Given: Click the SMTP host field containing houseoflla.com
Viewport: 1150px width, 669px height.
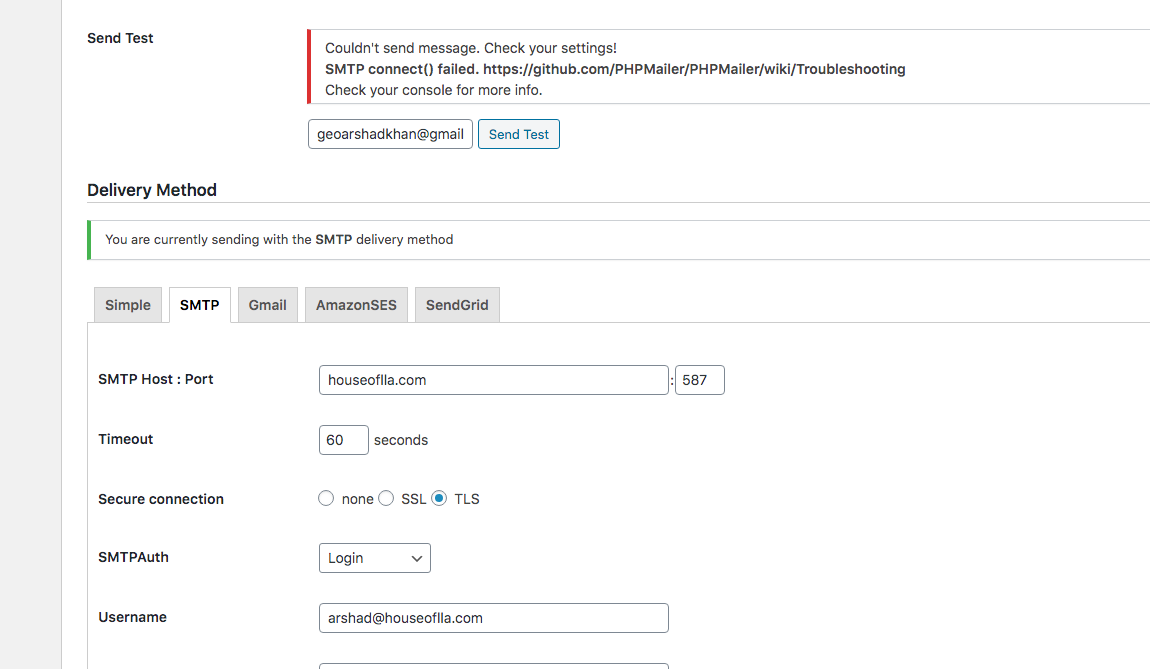Looking at the screenshot, I should pos(493,380).
